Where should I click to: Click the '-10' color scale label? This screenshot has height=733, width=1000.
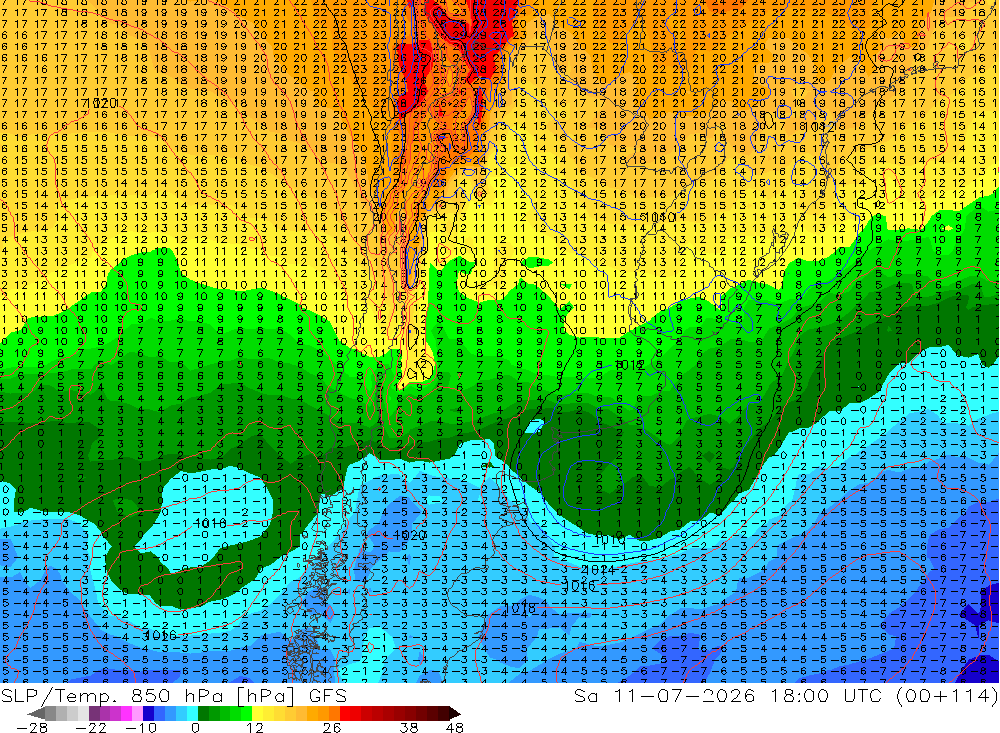click(141, 727)
